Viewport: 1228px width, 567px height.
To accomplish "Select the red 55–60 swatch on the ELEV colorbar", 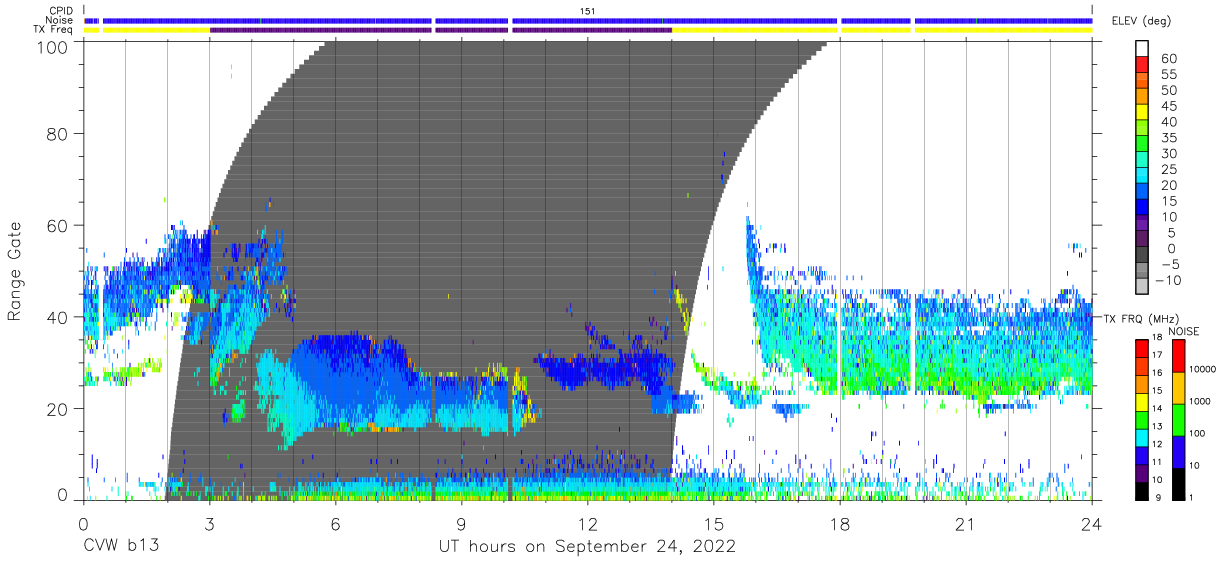I will click(1142, 66).
